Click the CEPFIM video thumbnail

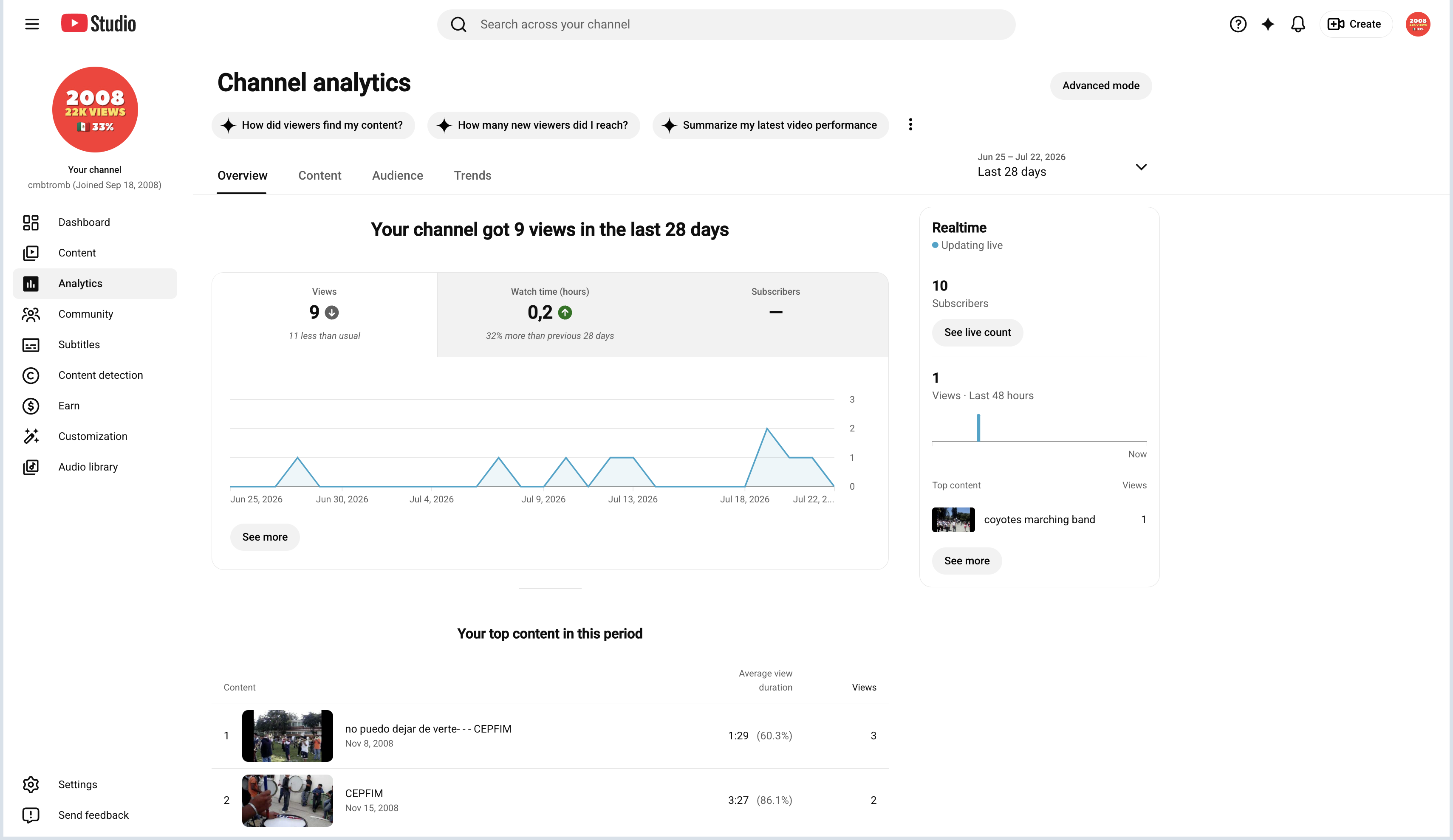(x=287, y=800)
